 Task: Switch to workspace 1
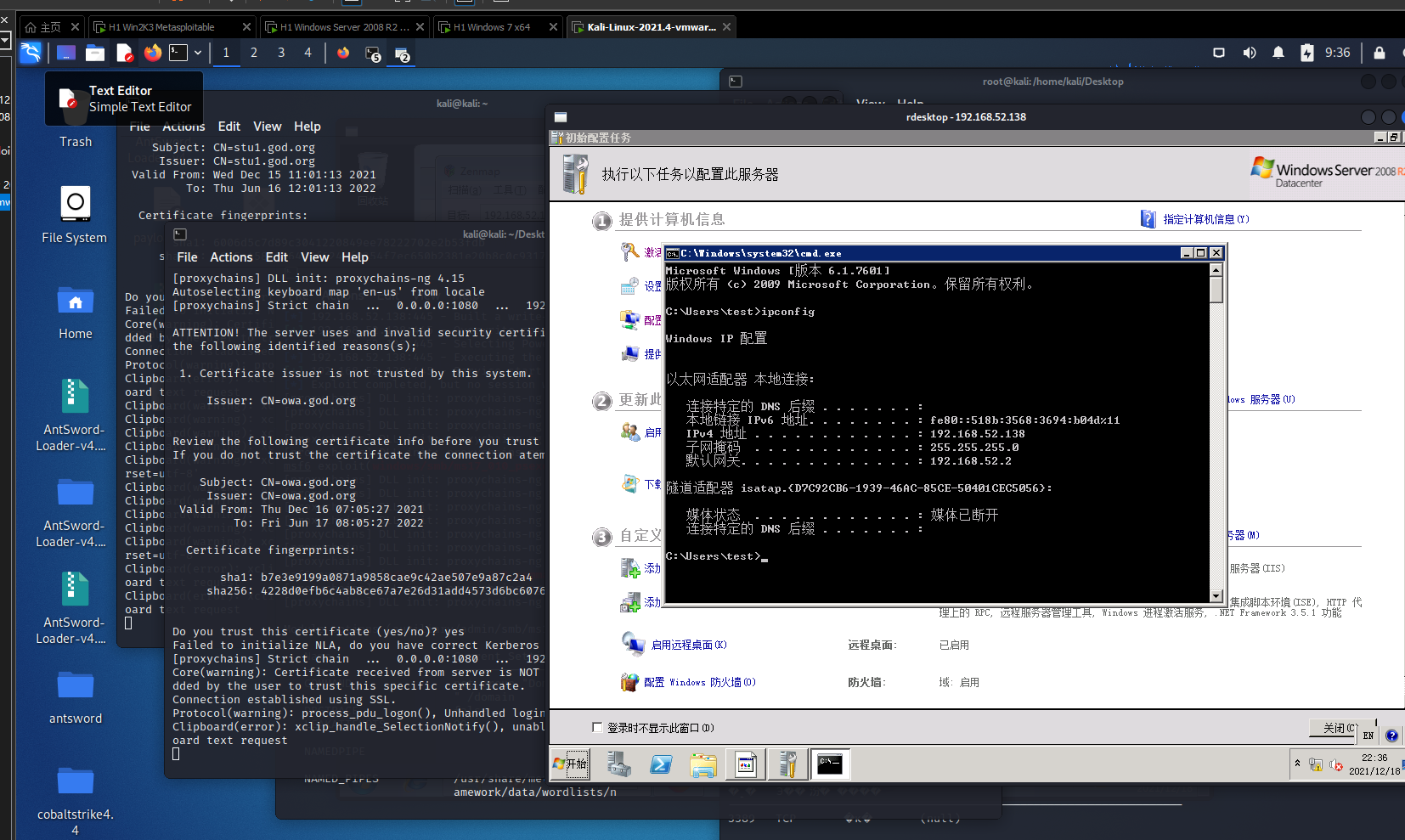226,53
